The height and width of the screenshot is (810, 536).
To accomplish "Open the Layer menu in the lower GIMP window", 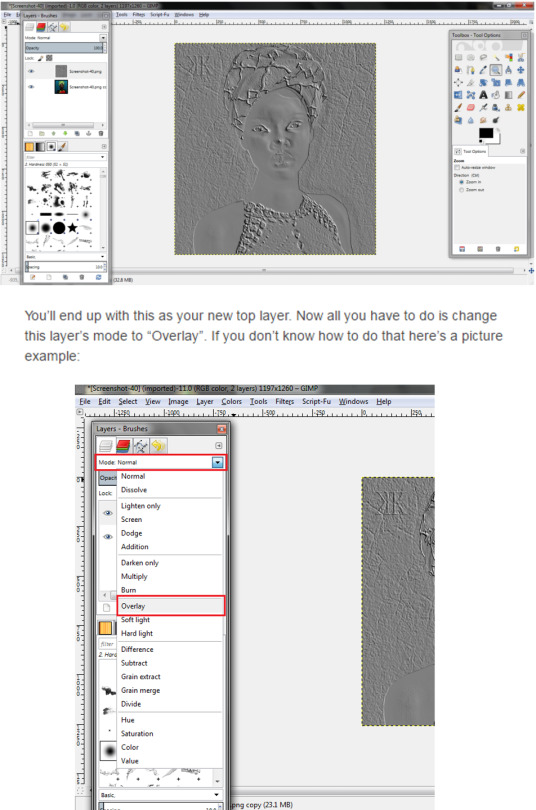I will [x=204, y=401].
